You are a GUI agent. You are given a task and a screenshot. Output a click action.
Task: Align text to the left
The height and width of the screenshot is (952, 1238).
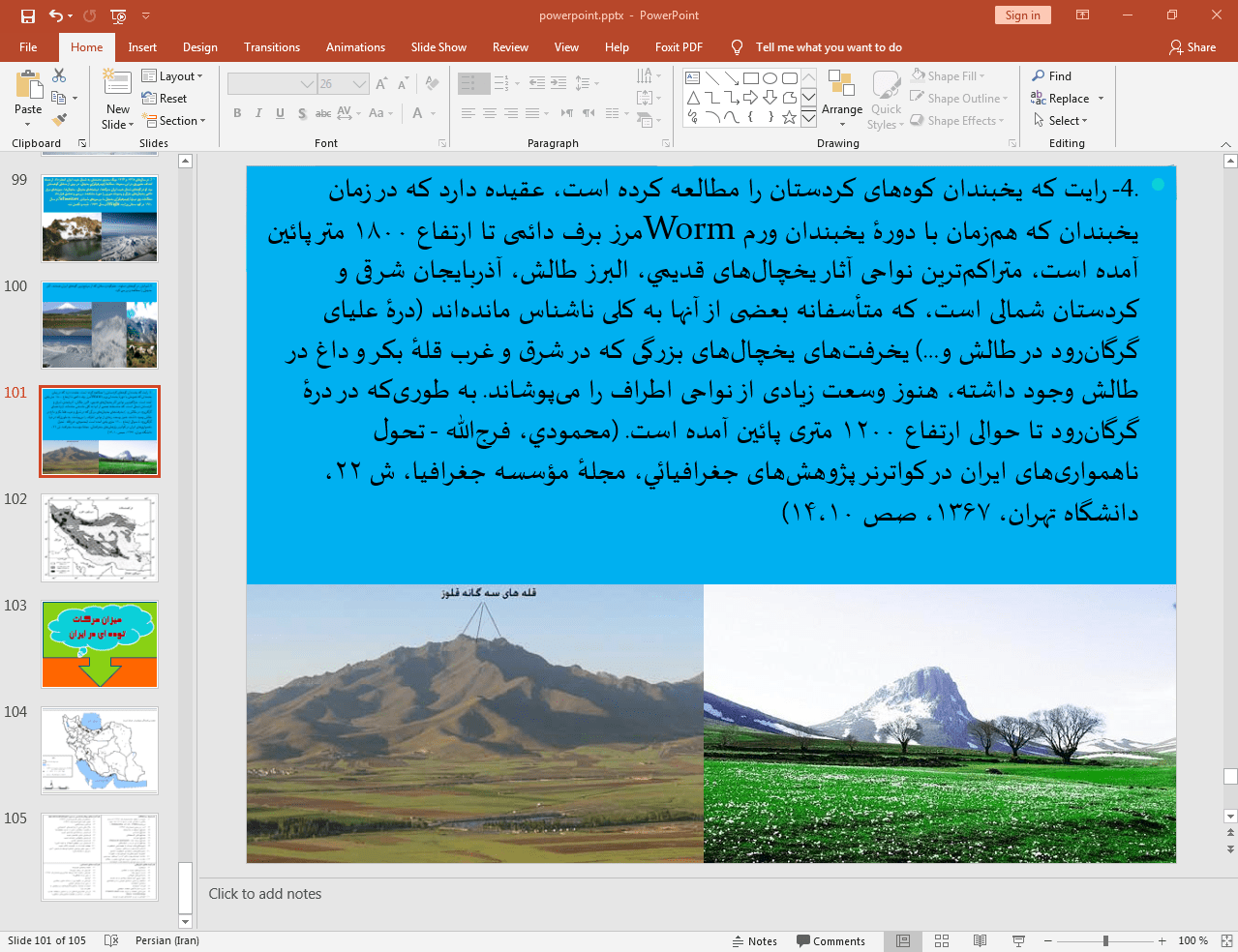(468, 113)
